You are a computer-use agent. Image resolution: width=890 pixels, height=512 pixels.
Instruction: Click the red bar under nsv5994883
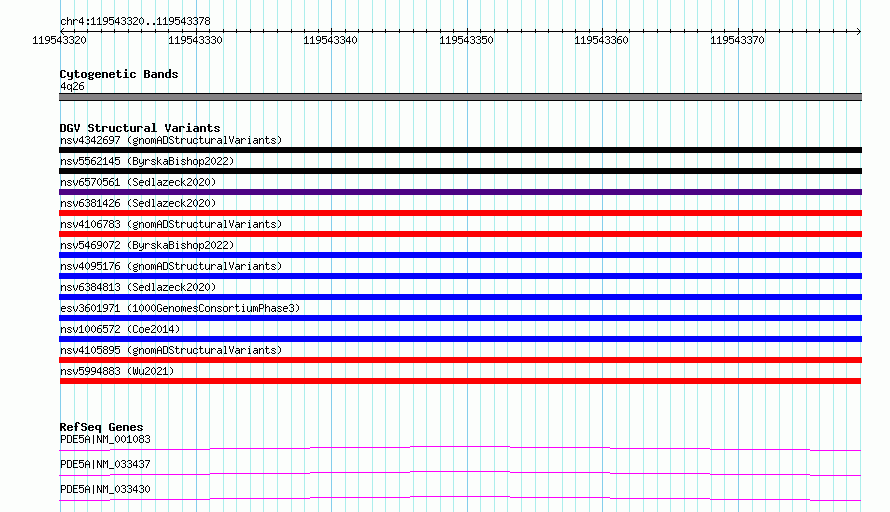point(460,381)
